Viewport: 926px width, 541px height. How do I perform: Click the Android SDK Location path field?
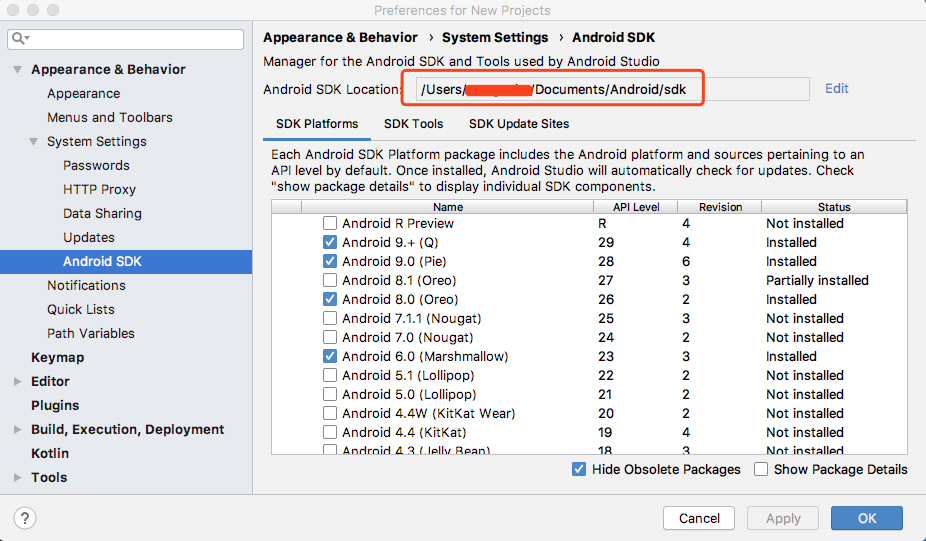pos(610,90)
